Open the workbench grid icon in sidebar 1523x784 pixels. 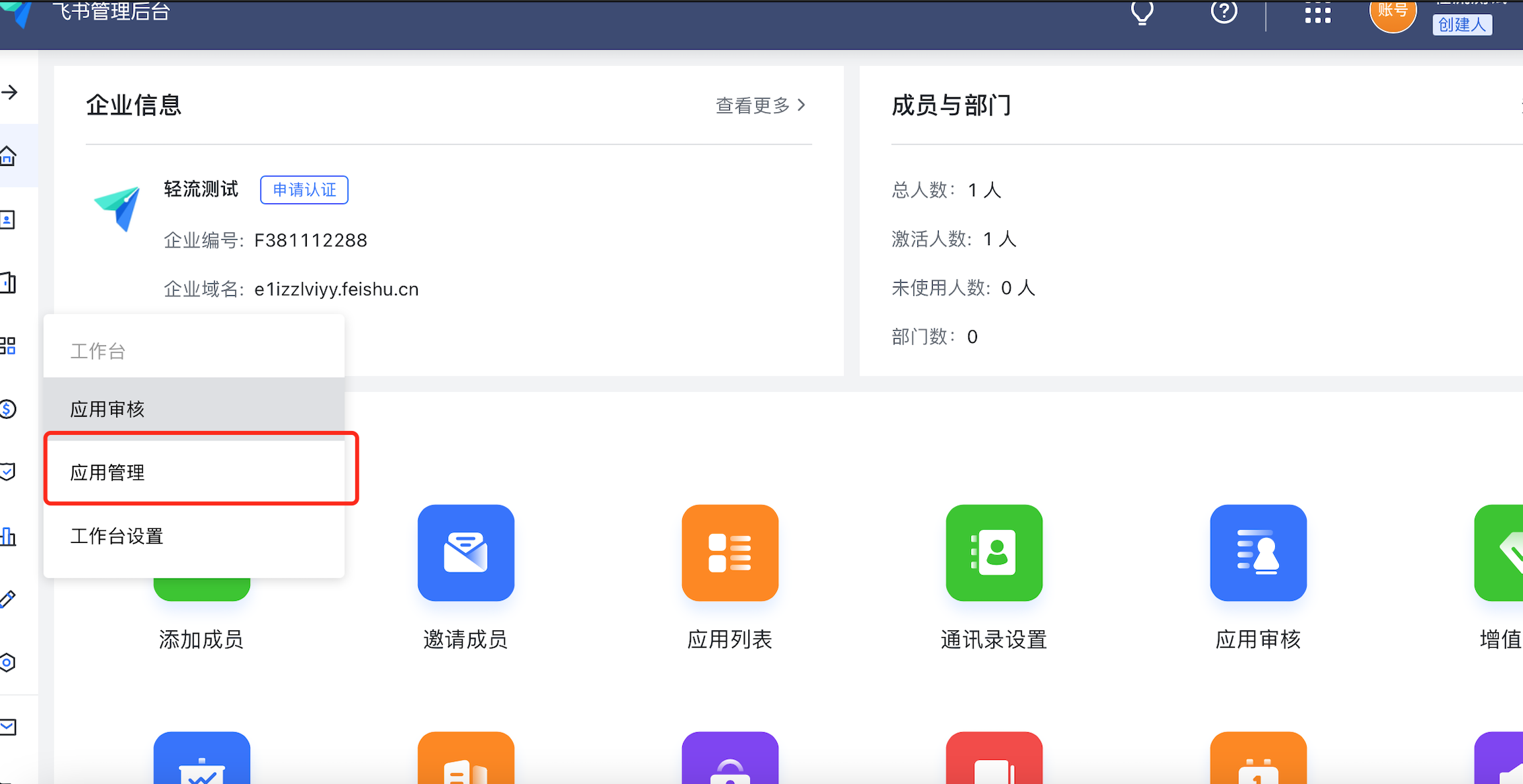pos(8,346)
